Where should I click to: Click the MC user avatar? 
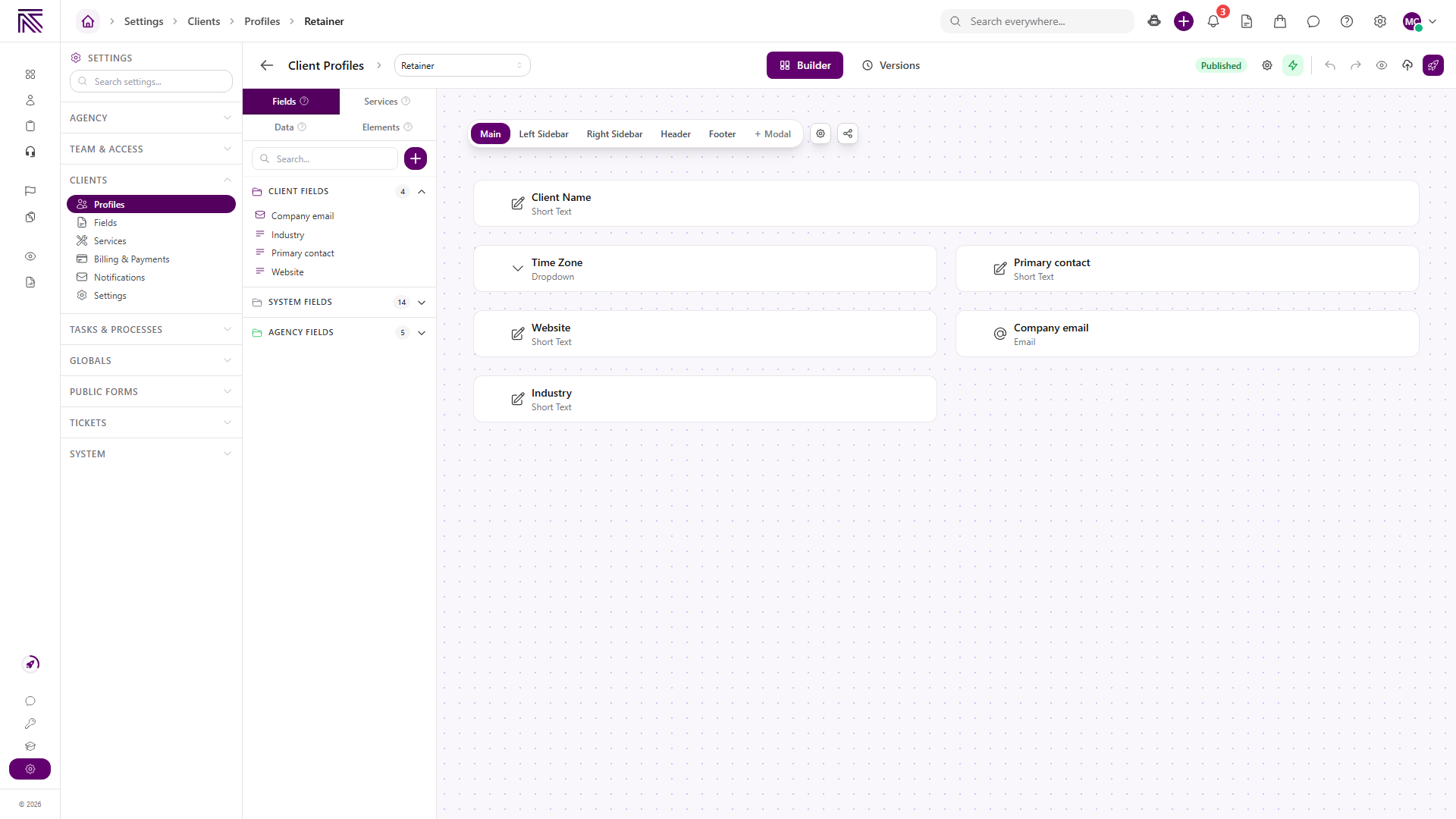[1412, 21]
